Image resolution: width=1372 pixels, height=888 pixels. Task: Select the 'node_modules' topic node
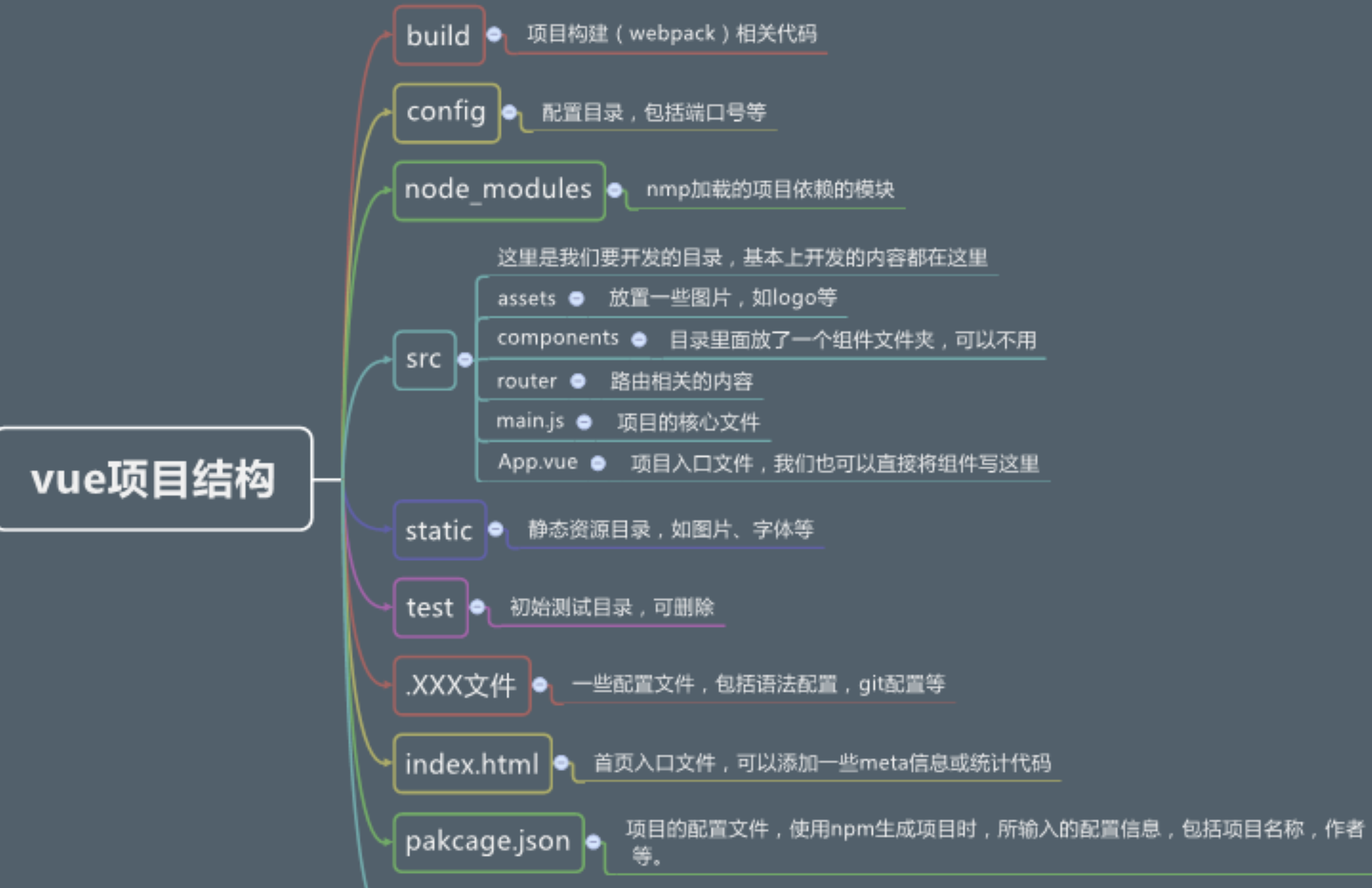(499, 190)
